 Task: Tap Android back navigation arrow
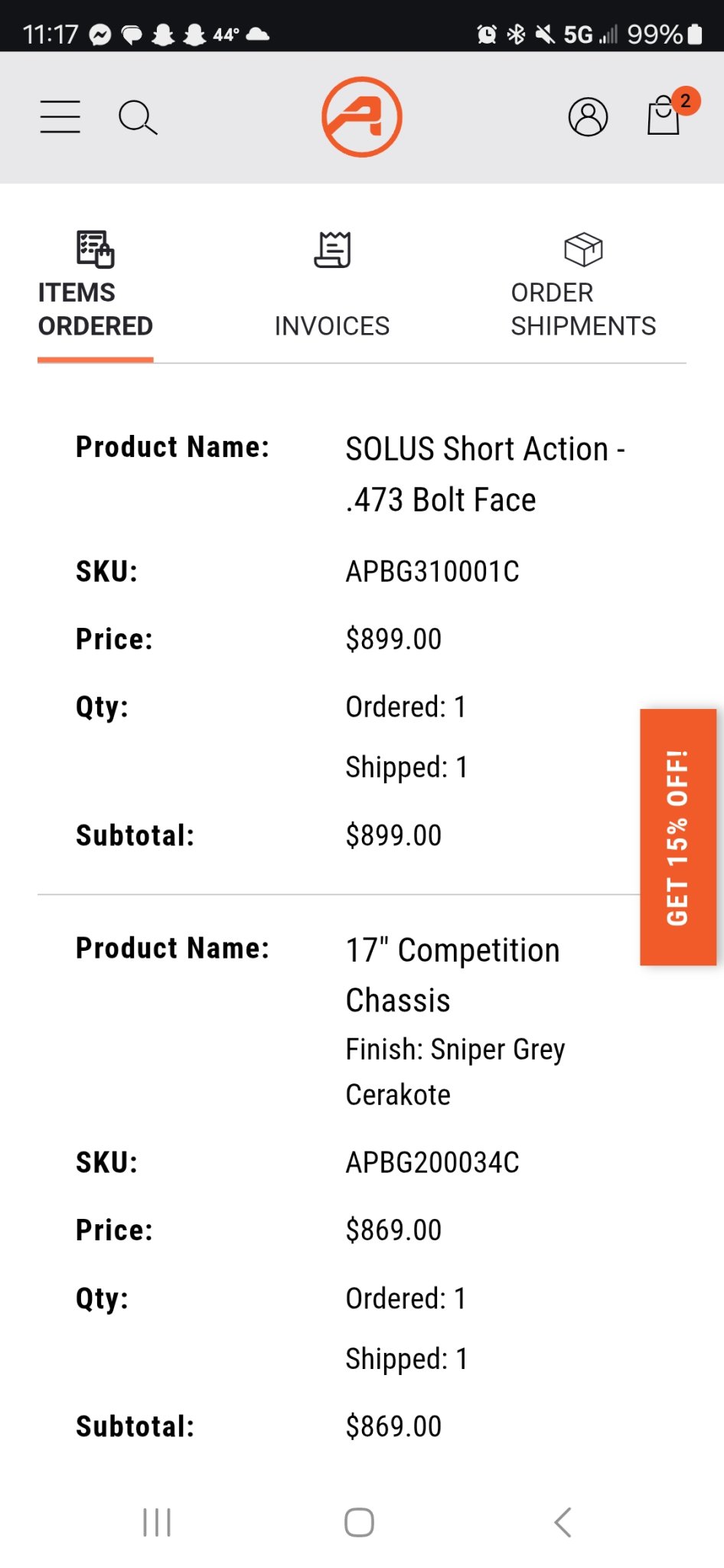click(563, 1522)
